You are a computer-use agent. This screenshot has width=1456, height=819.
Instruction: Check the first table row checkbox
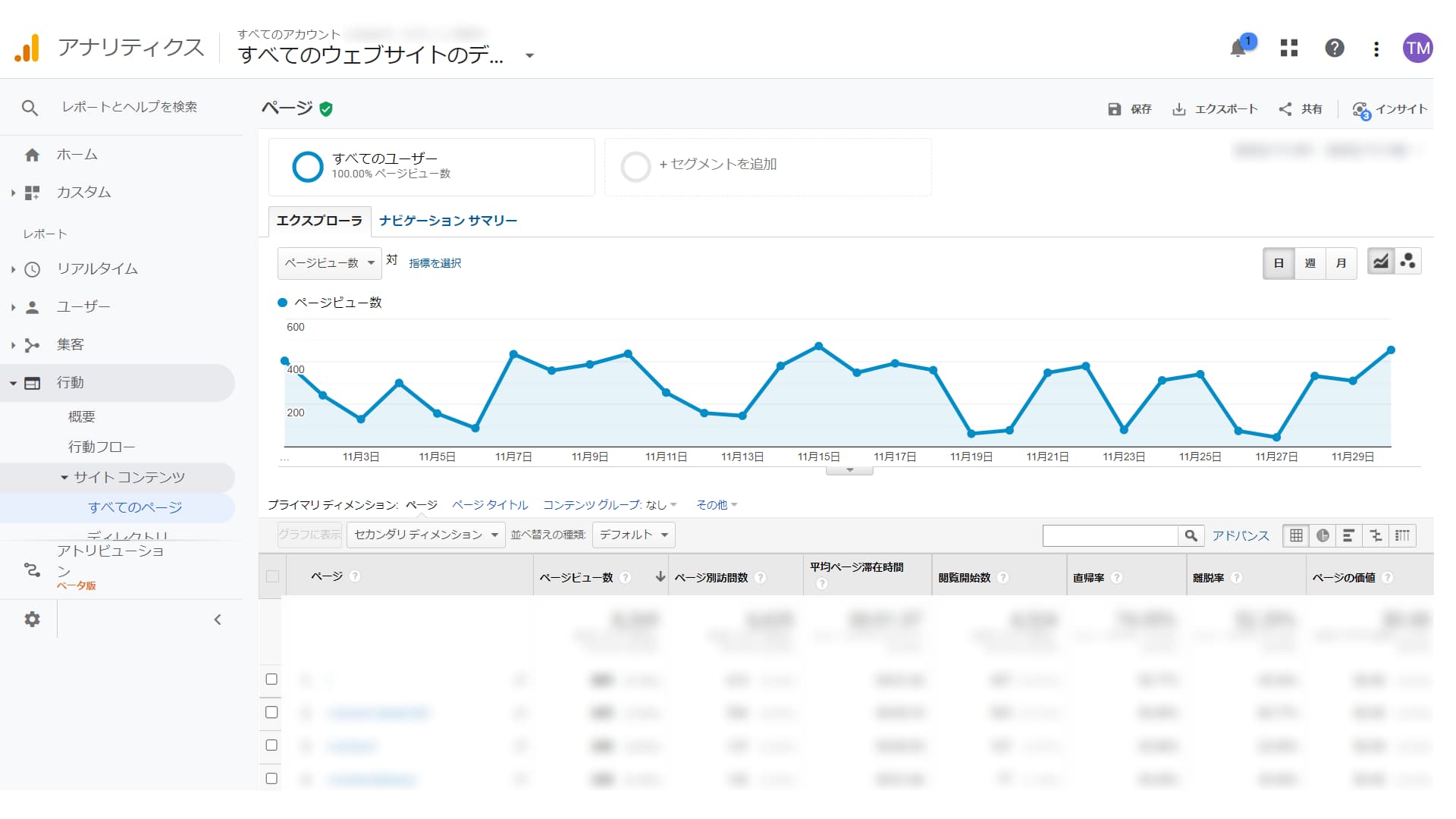click(x=271, y=679)
